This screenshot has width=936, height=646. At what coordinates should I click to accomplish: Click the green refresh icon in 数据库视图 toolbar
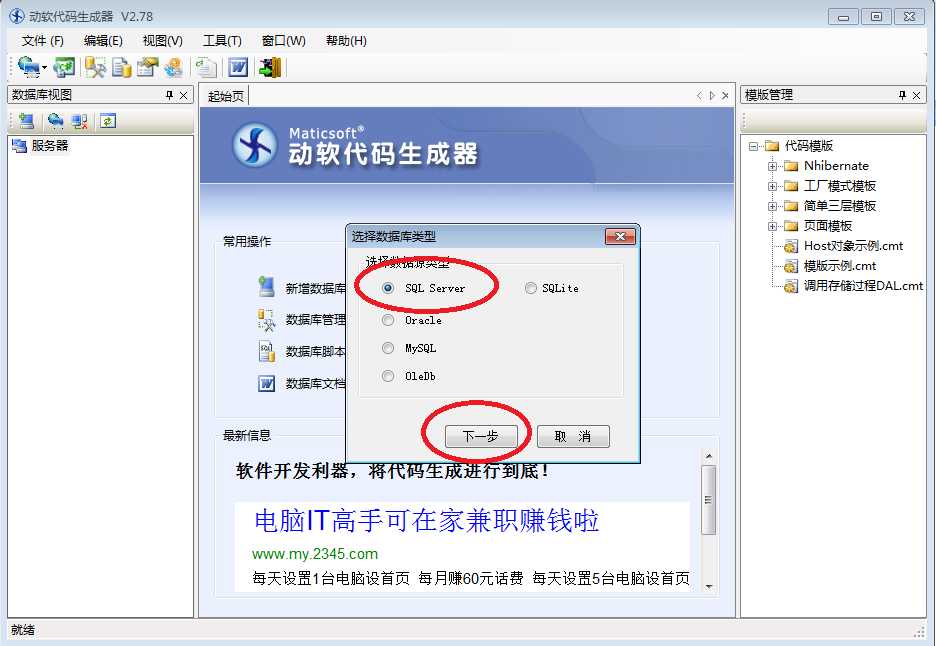(x=107, y=121)
